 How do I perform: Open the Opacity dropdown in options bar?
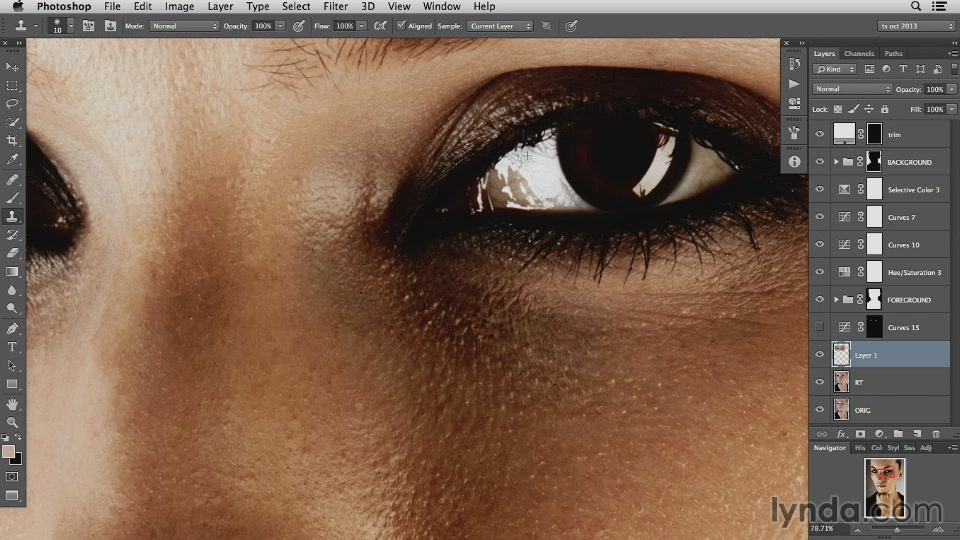click(x=280, y=26)
